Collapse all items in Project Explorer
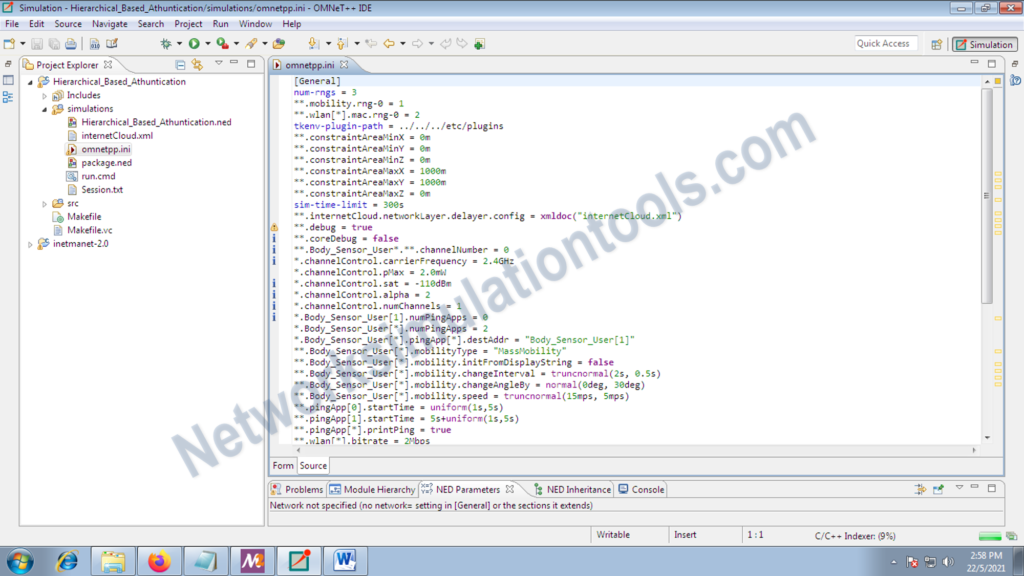This screenshot has height=576, width=1024. 181,63
